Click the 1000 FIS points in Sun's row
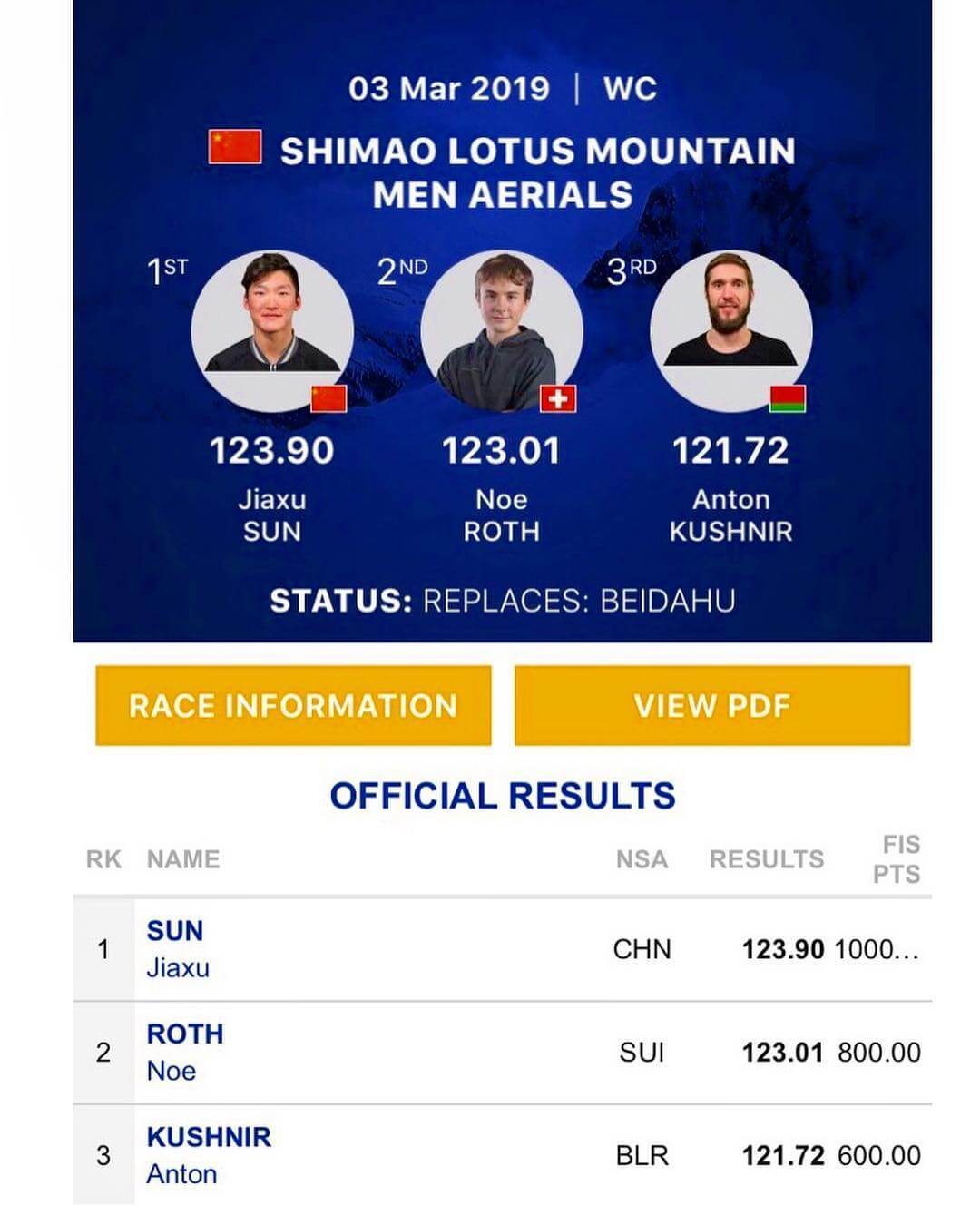Image resolution: width=980 pixels, height=1225 pixels. tap(877, 950)
